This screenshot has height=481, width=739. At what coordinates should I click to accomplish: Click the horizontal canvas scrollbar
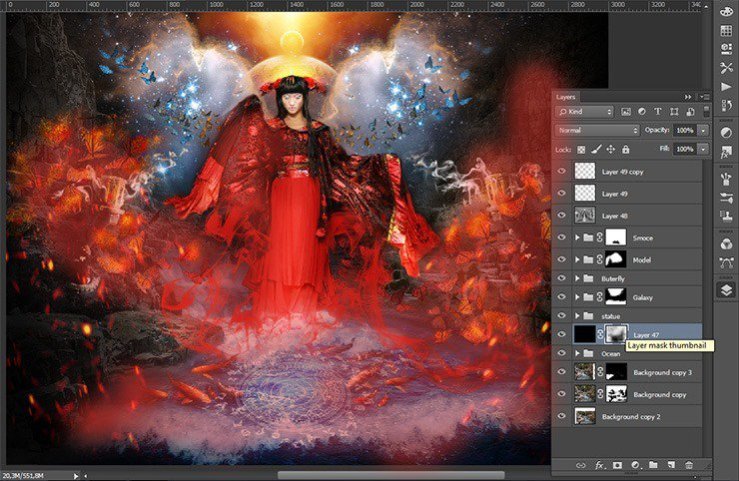click(391, 475)
